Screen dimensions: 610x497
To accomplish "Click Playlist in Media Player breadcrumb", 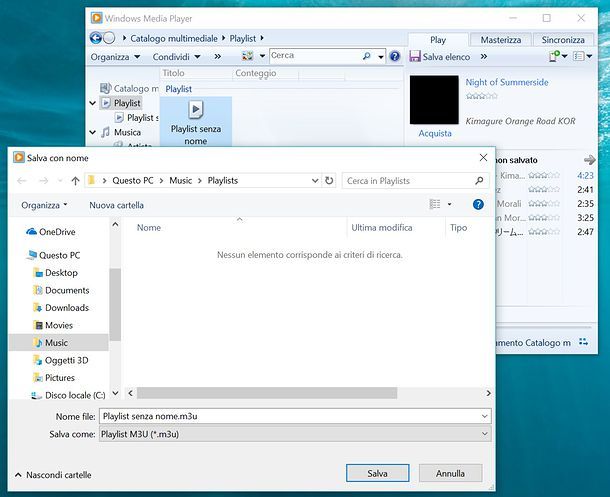I will 243,38.
